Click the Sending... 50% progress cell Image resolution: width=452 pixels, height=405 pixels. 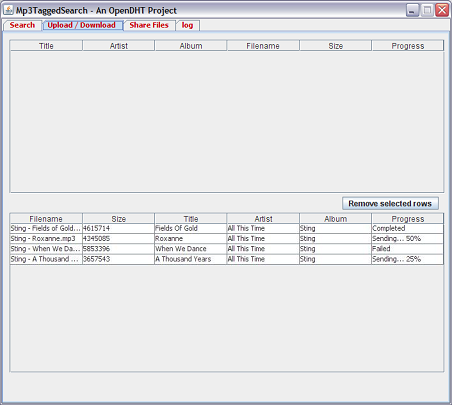pyautogui.click(x=407, y=239)
